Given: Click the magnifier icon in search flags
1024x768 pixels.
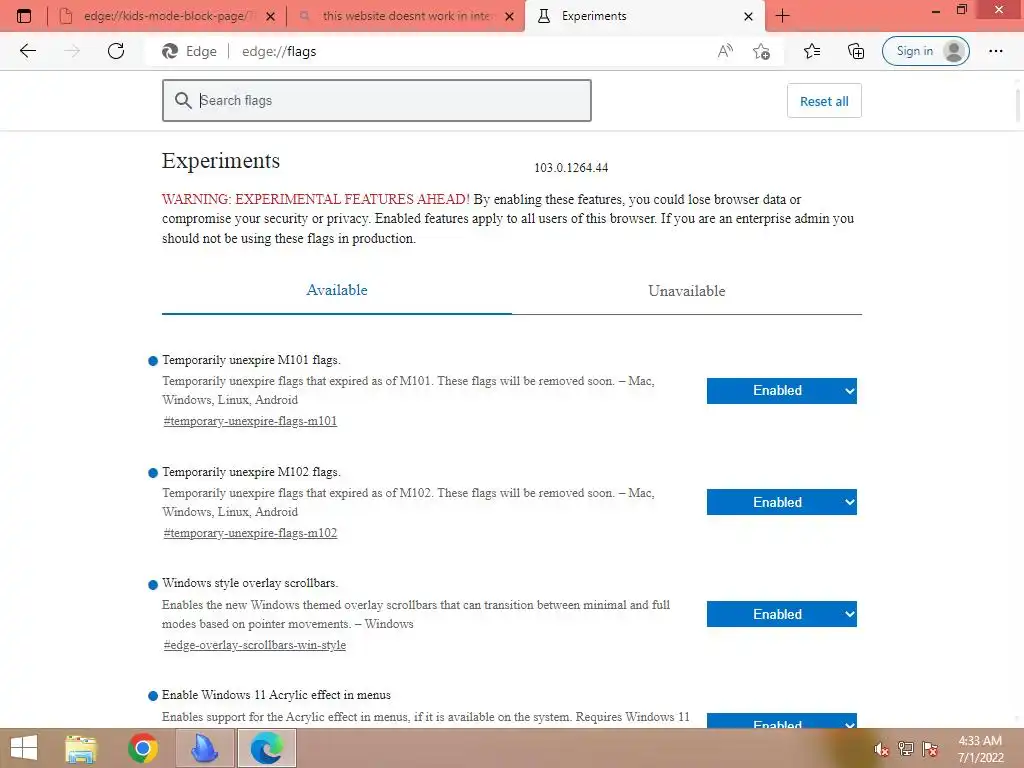Looking at the screenshot, I should 183,100.
